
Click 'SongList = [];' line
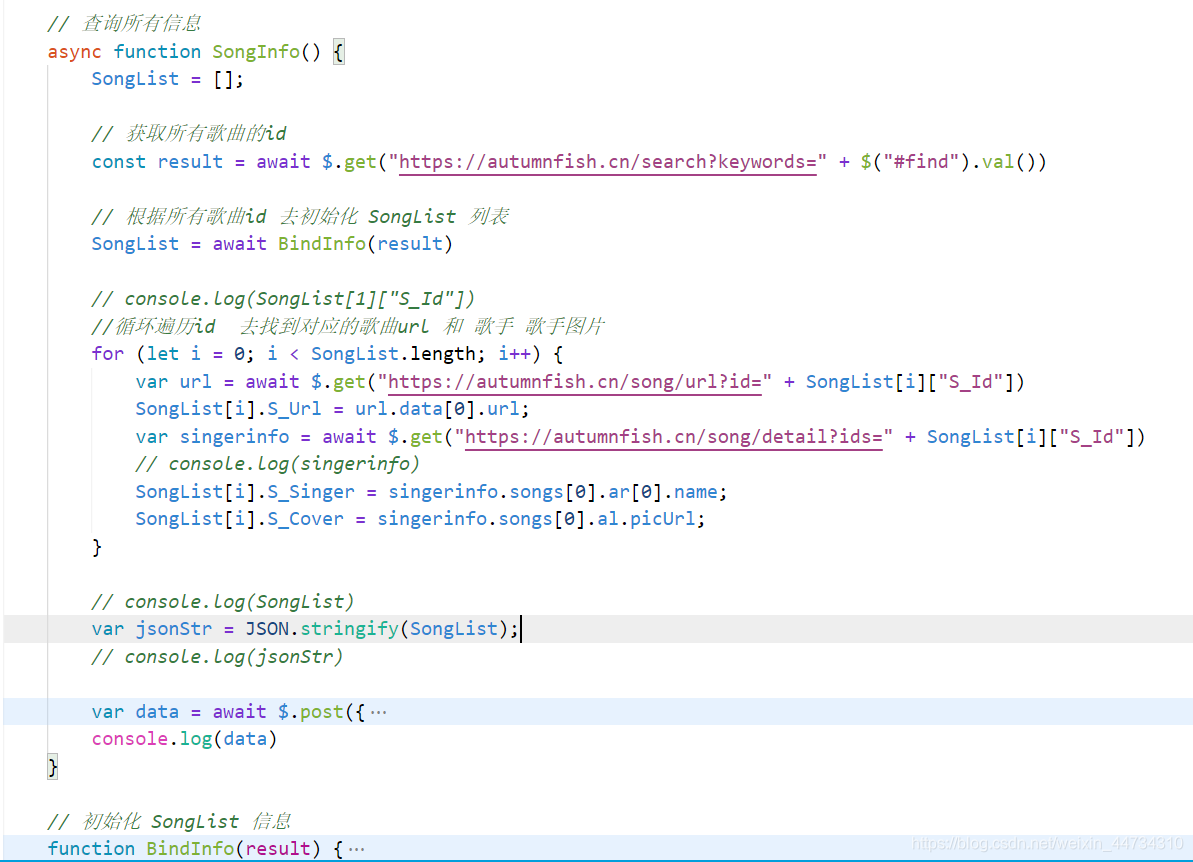(167, 79)
